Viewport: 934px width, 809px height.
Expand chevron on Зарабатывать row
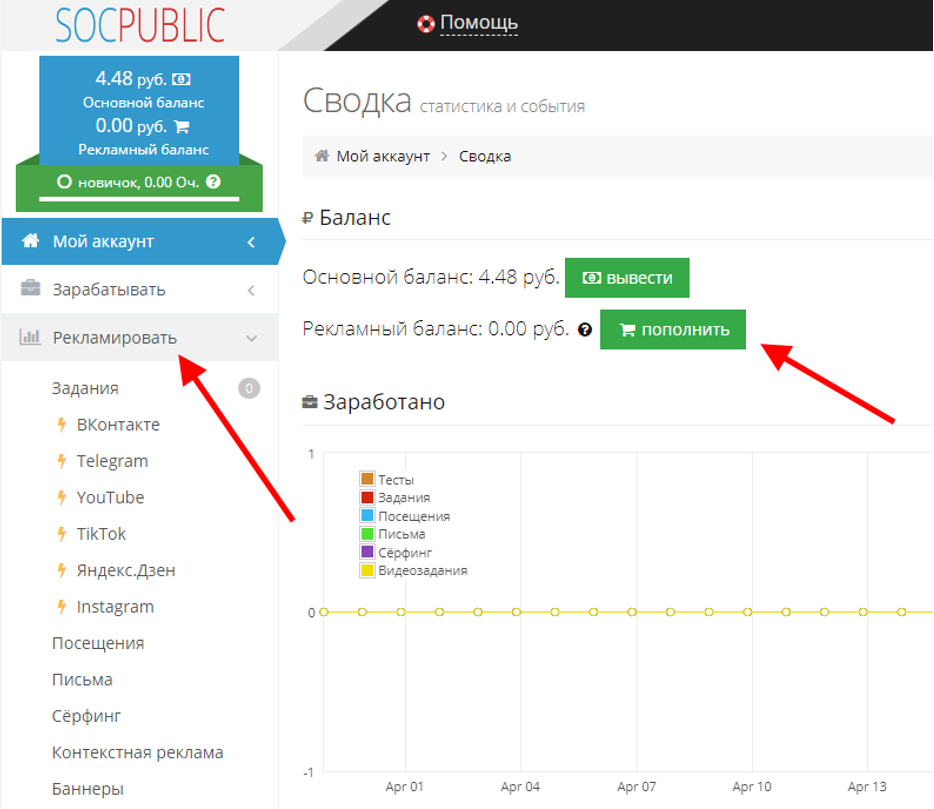tap(251, 290)
